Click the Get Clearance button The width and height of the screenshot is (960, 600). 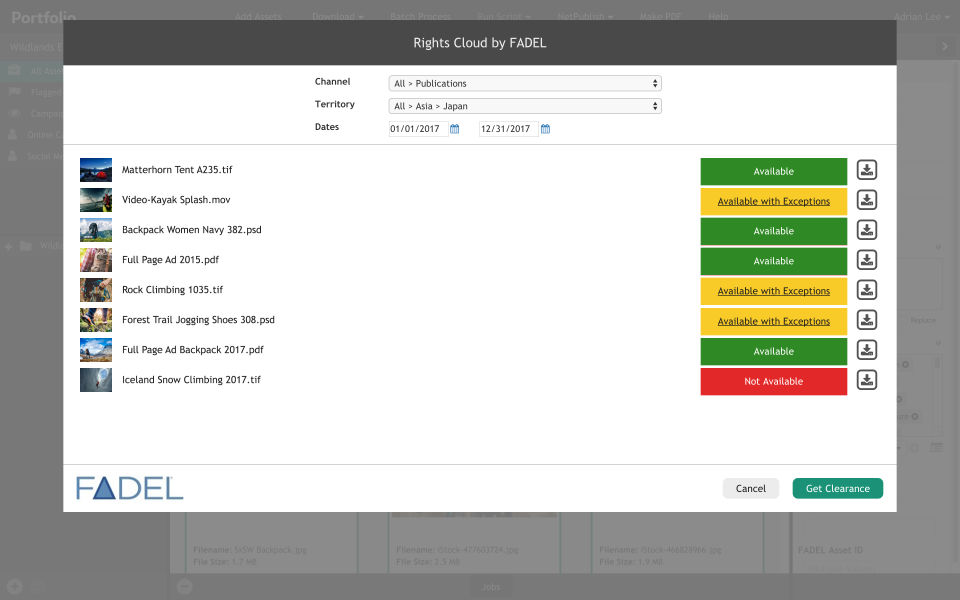838,489
